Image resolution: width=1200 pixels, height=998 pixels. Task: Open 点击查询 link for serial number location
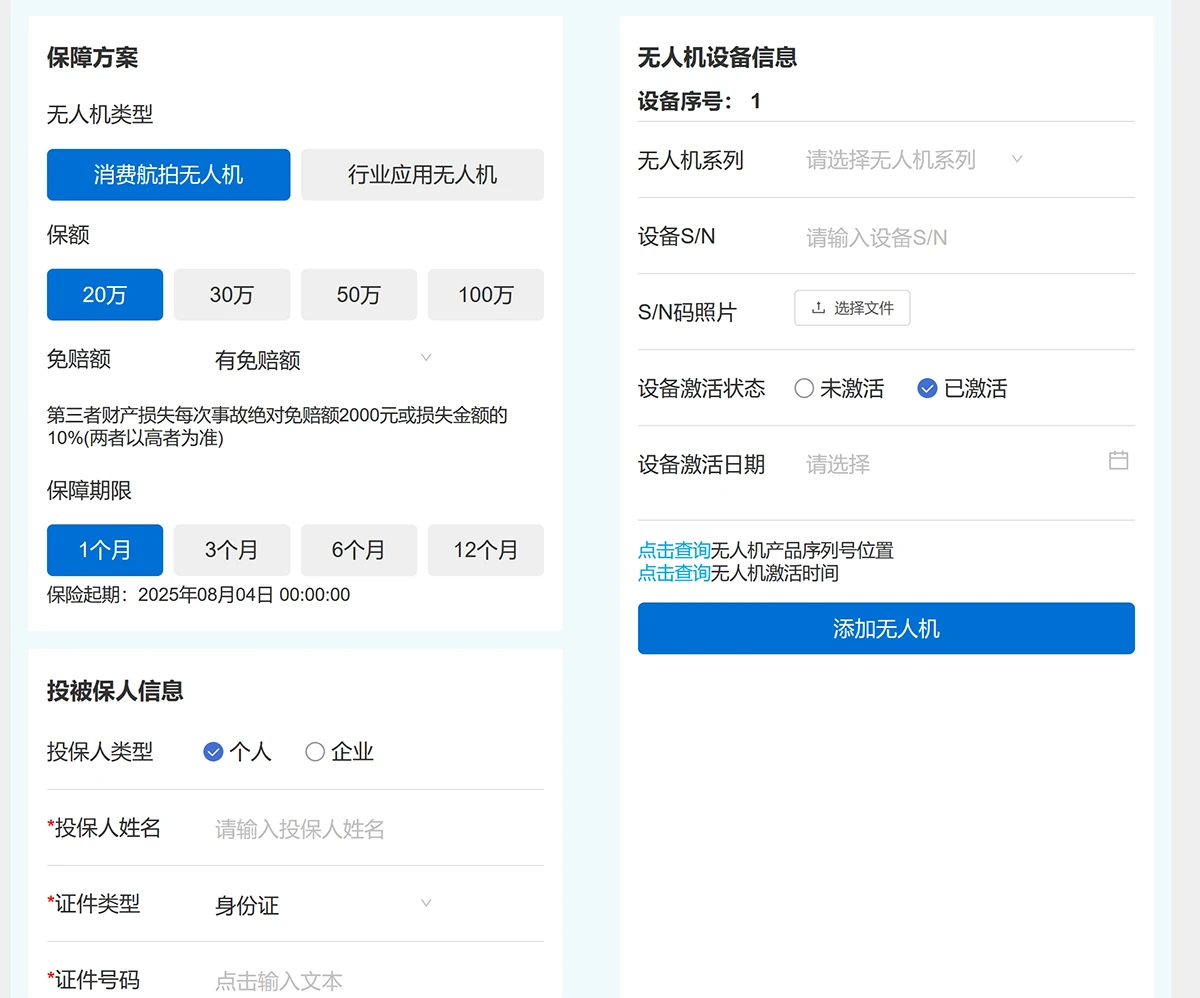674,551
